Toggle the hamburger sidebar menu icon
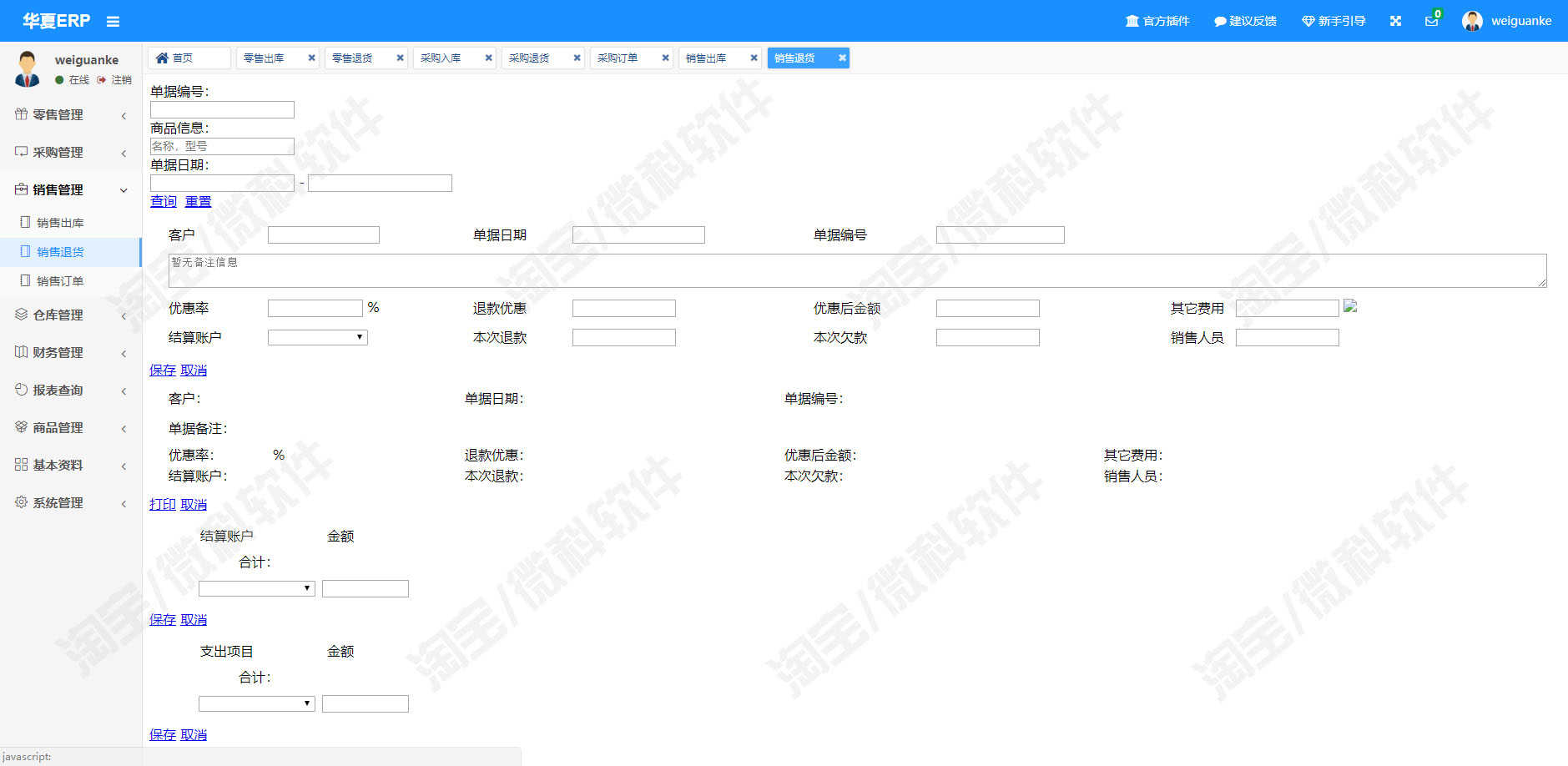The height and width of the screenshot is (766, 1568). pyautogui.click(x=113, y=22)
